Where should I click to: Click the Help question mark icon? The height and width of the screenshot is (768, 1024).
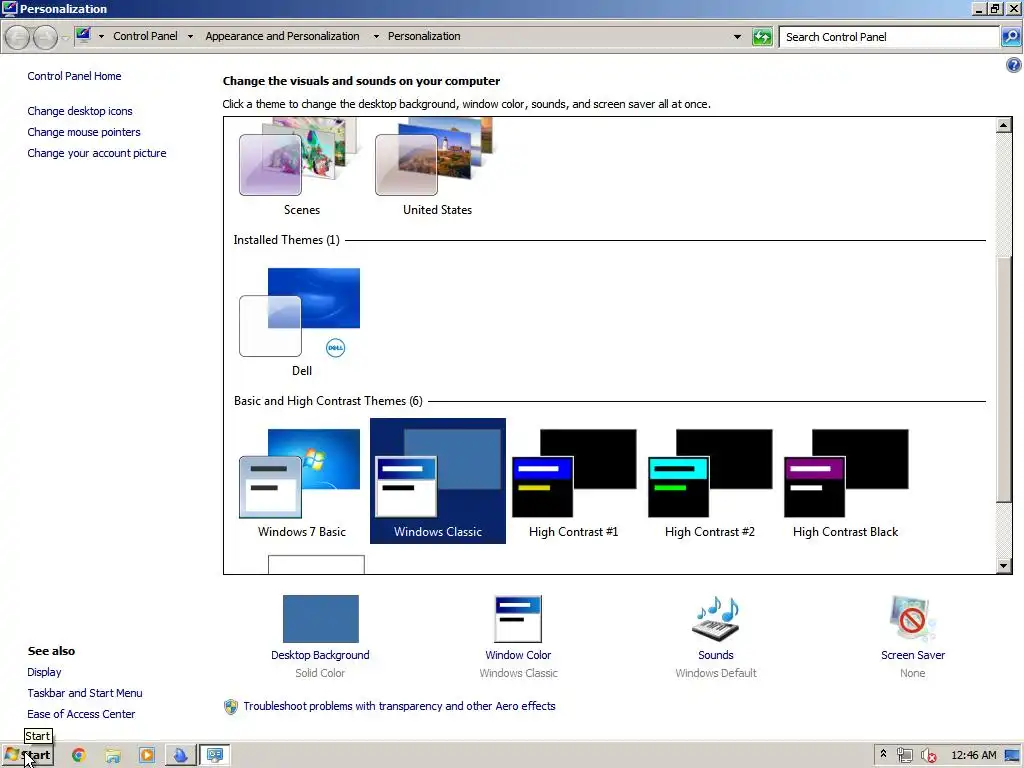(x=1014, y=65)
